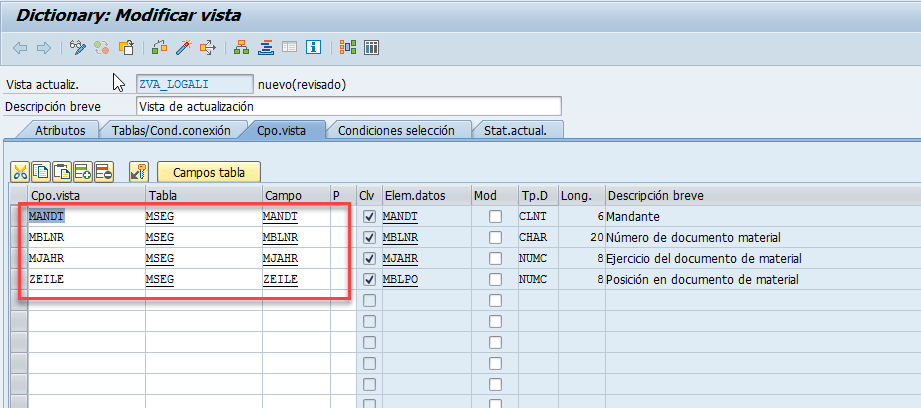Click the Tp.D column header
This screenshot has height=408, width=921.
[x=537, y=195]
